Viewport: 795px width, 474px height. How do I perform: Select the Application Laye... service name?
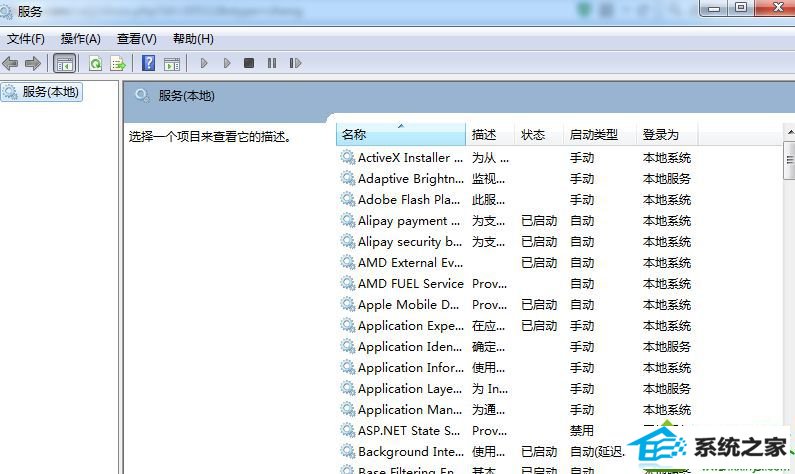(410, 389)
